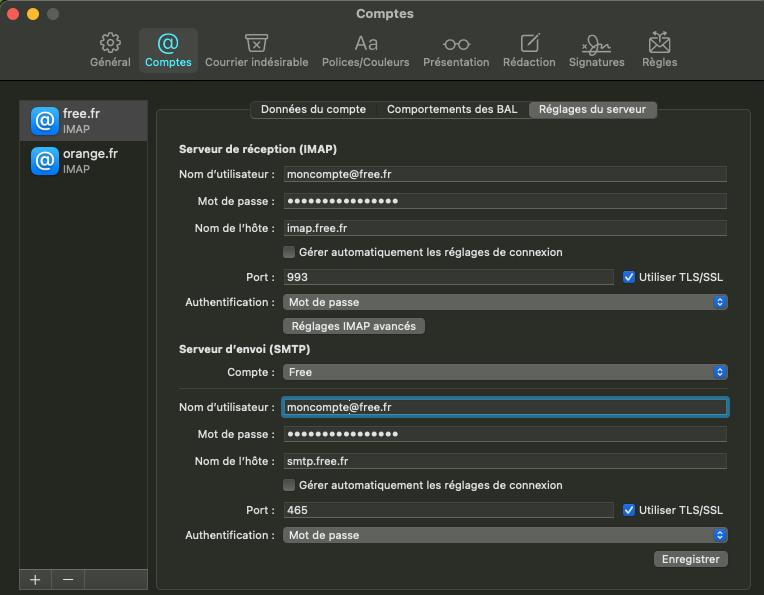Open the IMAP Authentification dropdown
The height and width of the screenshot is (595, 764).
pos(505,302)
